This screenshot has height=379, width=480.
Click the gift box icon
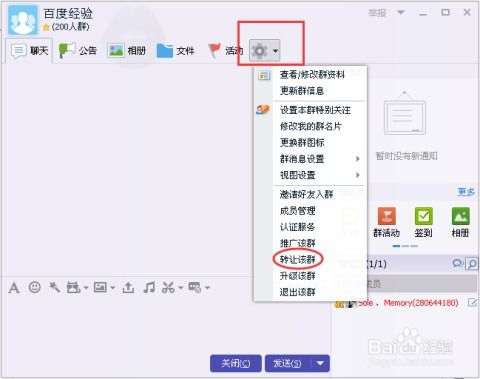click(73, 287)
